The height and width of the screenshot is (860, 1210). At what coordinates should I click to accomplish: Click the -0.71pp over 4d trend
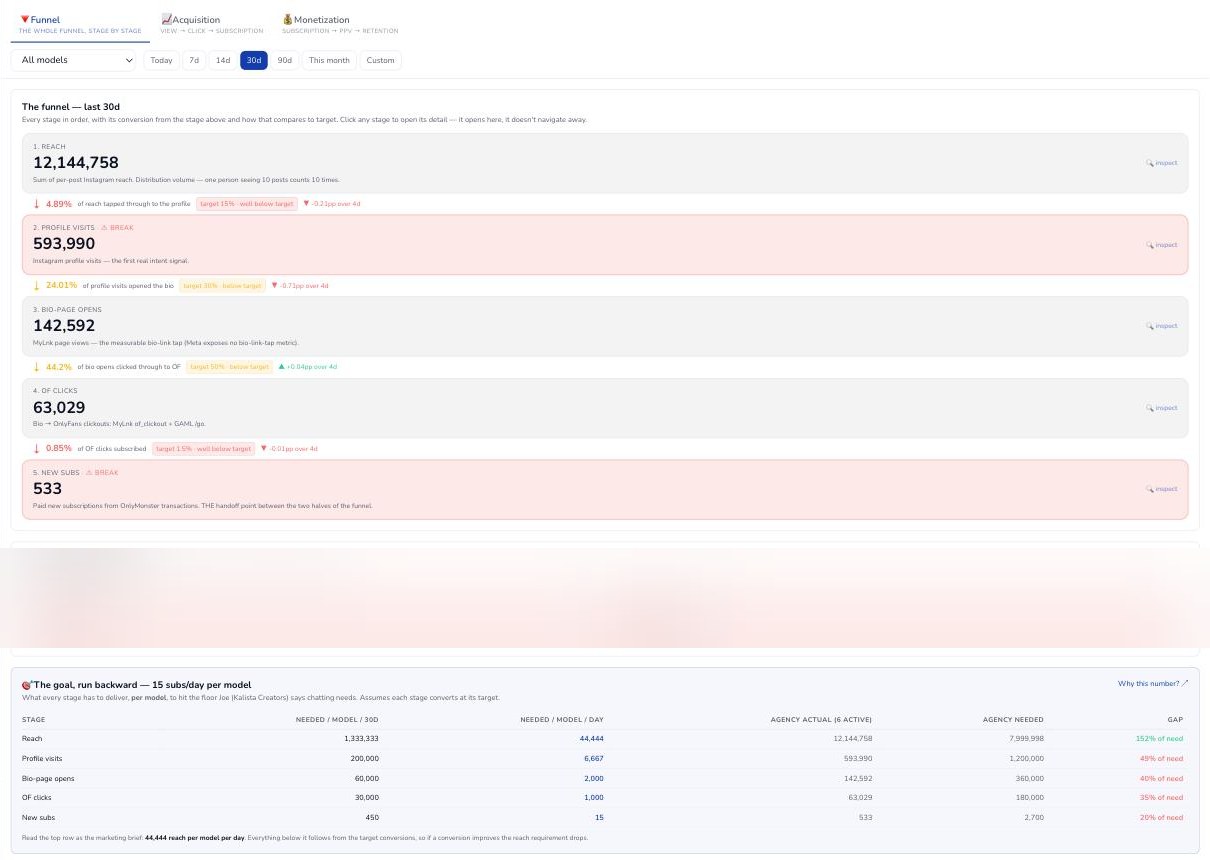pyautogui.click(x=299, y=286)
